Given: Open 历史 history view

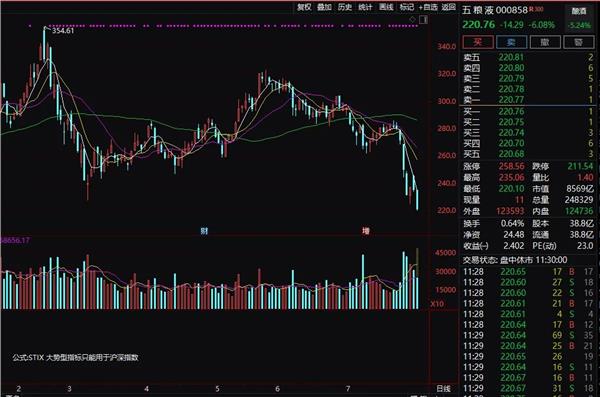Looking at the screenshot, I should click(345, 7).
